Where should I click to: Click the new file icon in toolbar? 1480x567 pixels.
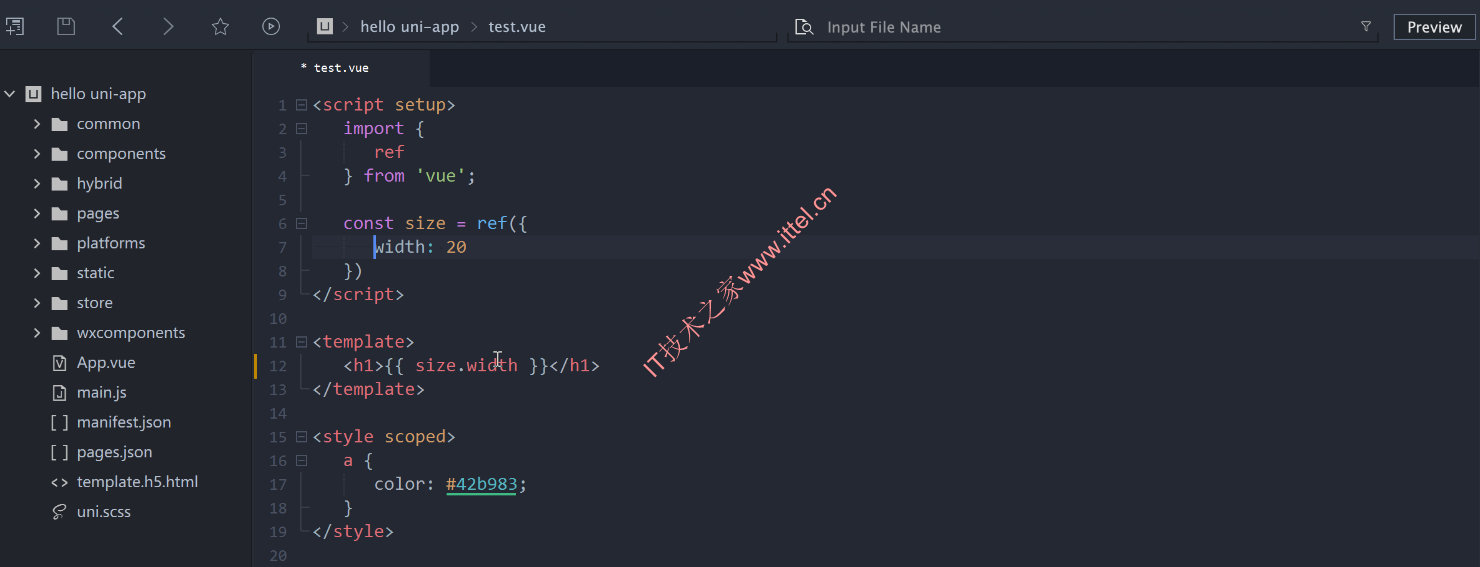pos(15,27)
